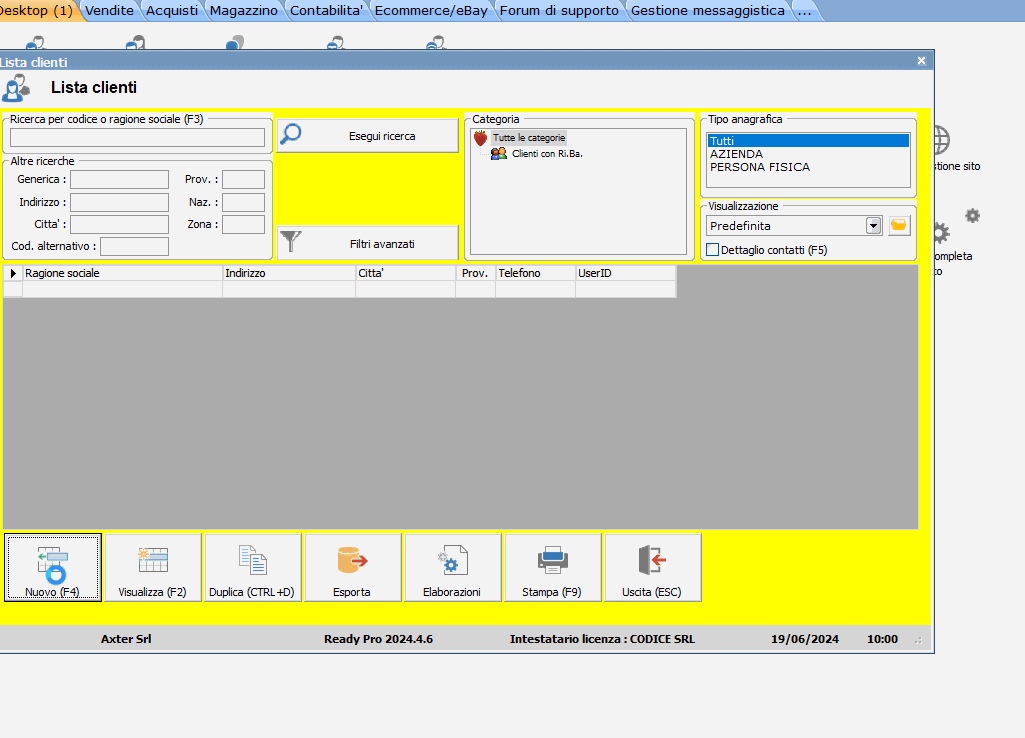Enable Dettaglio contatti (F5) checkbox

point(713,250)
